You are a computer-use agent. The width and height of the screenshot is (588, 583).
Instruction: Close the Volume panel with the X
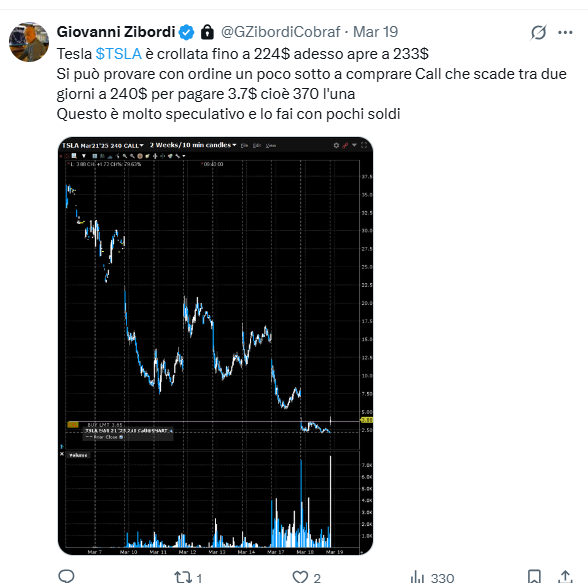pos(62,454)
